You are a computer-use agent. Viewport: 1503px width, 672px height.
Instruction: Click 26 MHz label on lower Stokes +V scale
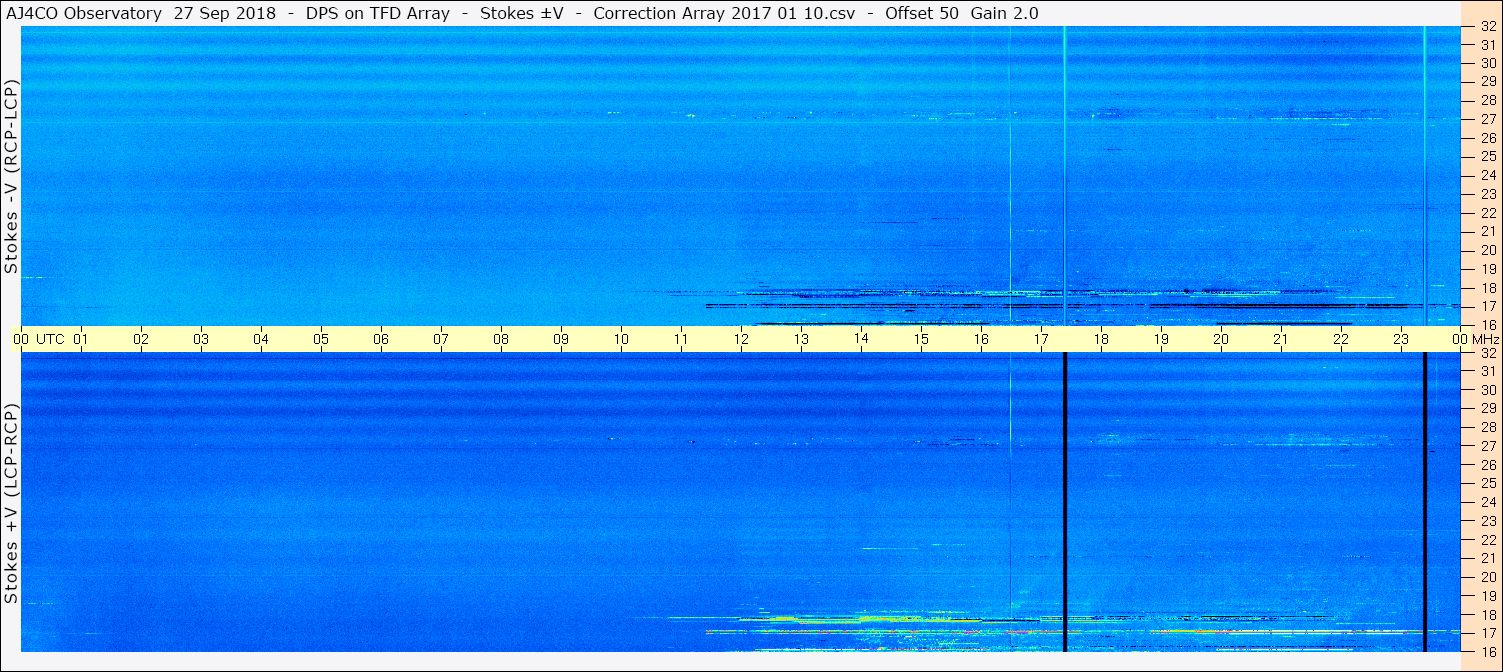click(1487, 465)
